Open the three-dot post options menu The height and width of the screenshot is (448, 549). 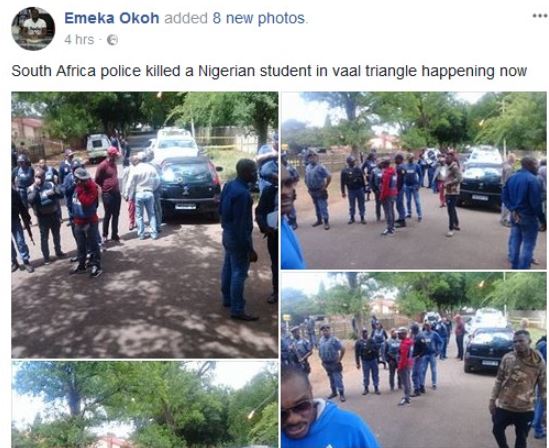[541, 15]
